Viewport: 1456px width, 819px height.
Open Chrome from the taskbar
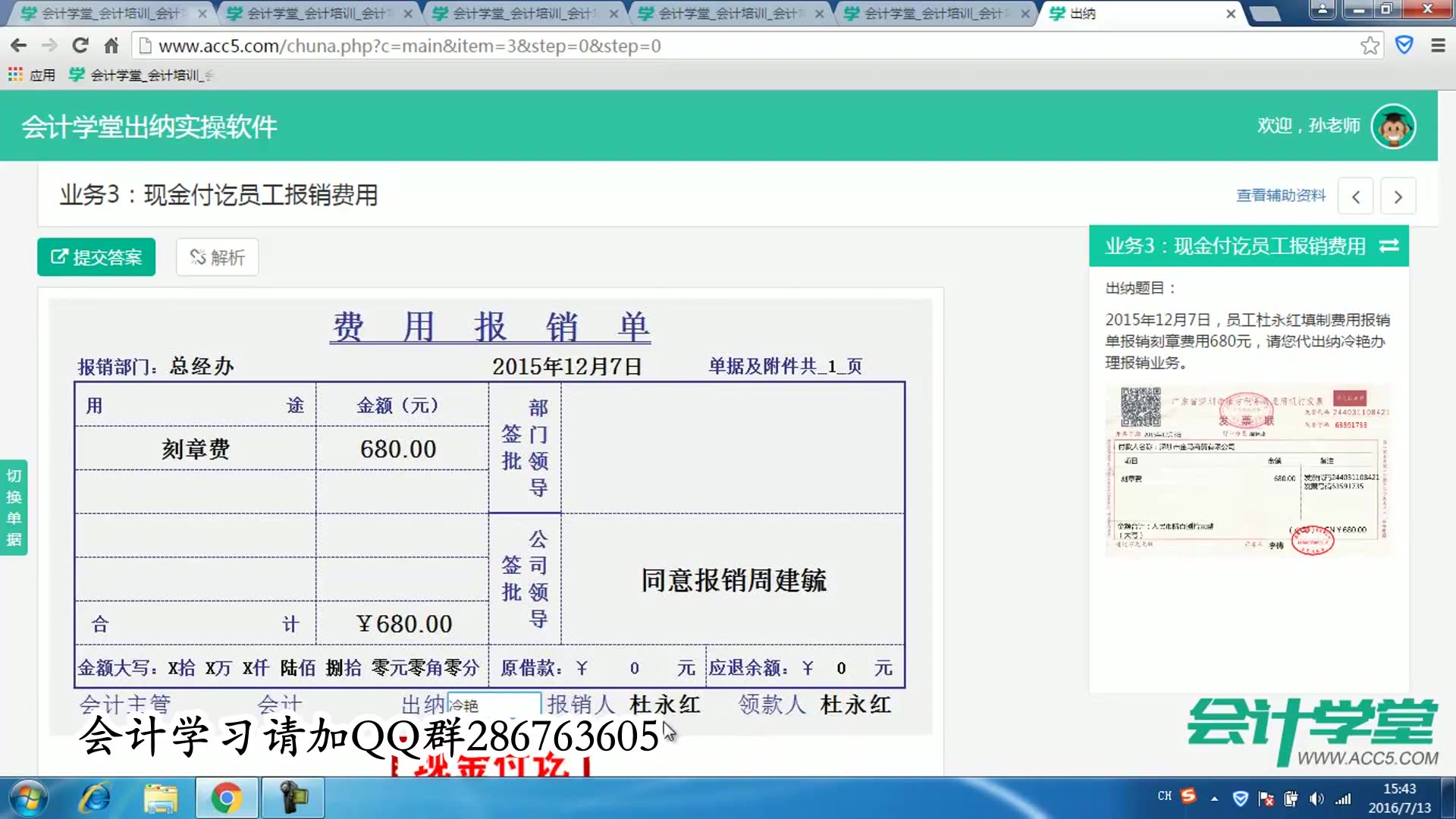tap(225, 798)
